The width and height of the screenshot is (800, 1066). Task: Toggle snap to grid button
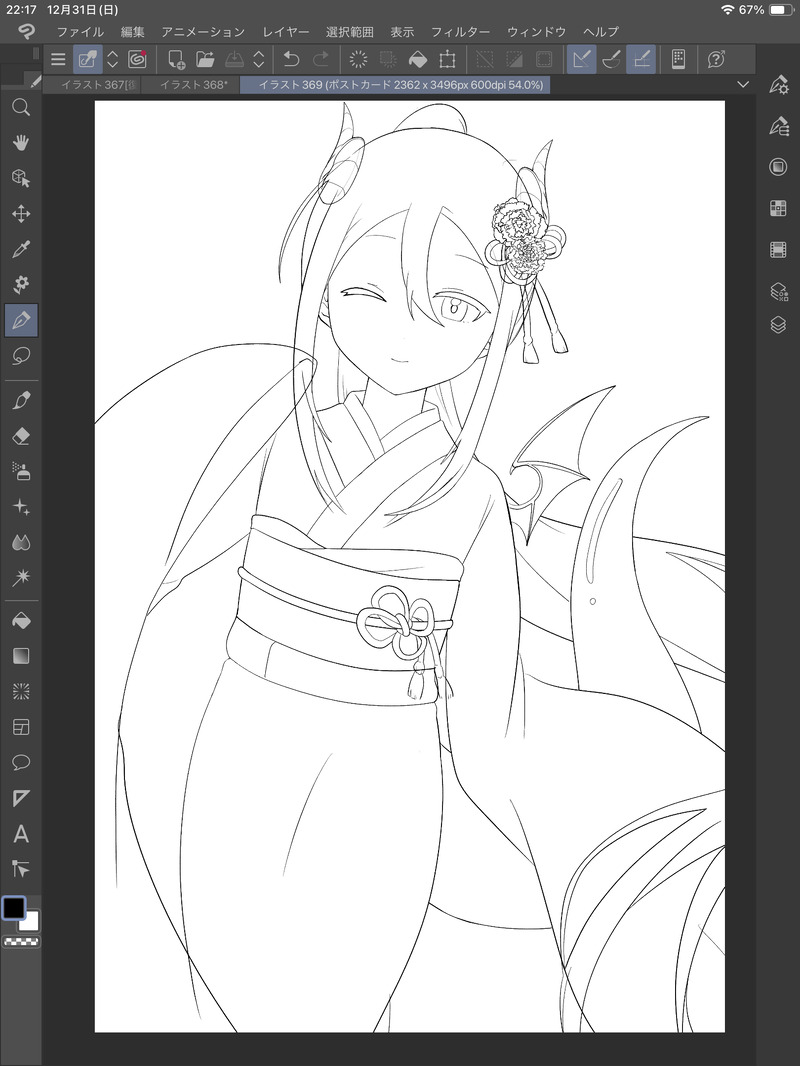[641, 59]
